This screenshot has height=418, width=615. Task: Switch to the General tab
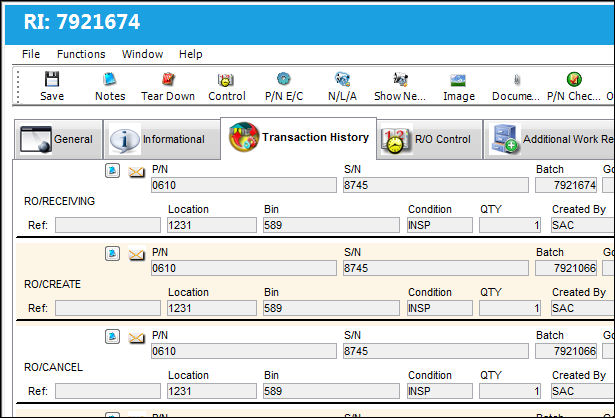[x=58, y=139]
